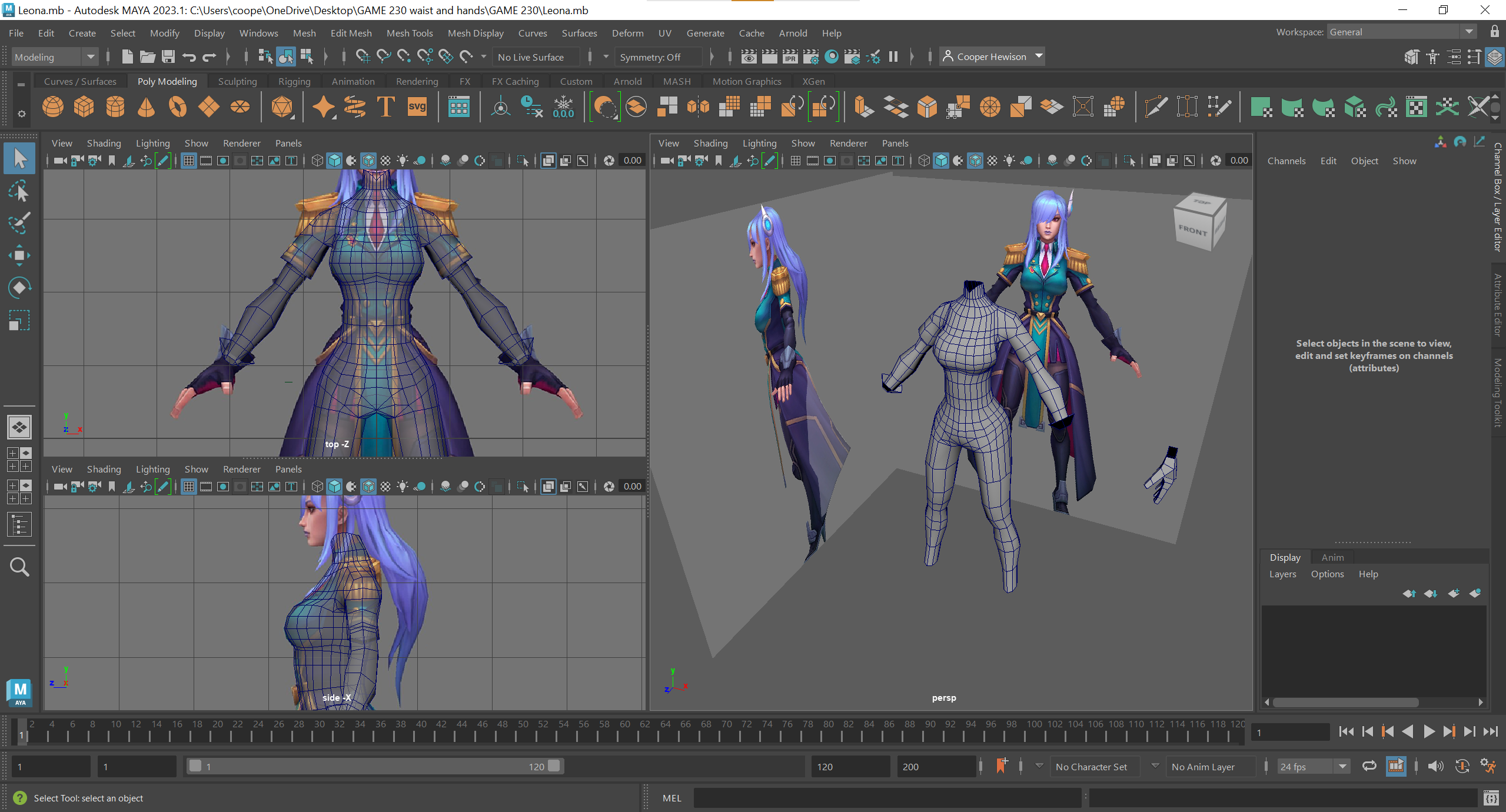The image size is (1506, 812).
Task: Open Layers menu in the layer editor
Action: click(1282, 574)
